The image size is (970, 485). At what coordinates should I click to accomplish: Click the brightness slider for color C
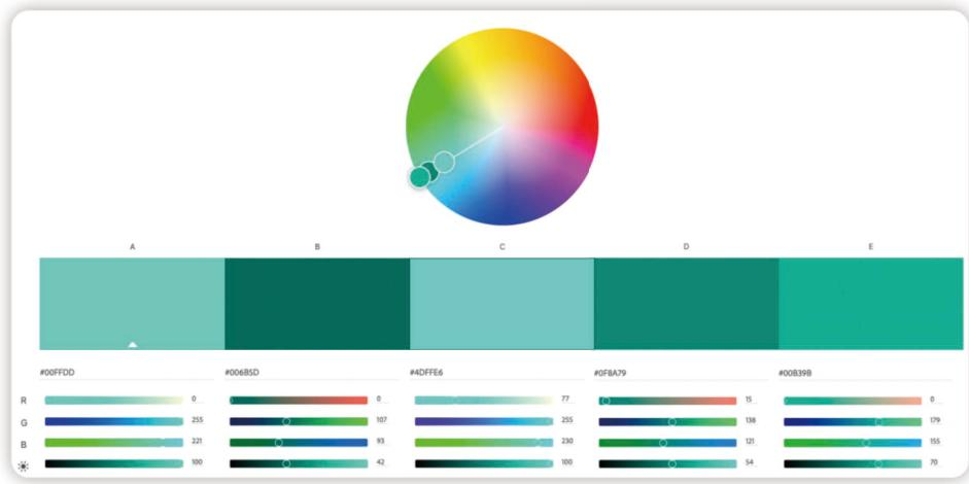[484, 464]
